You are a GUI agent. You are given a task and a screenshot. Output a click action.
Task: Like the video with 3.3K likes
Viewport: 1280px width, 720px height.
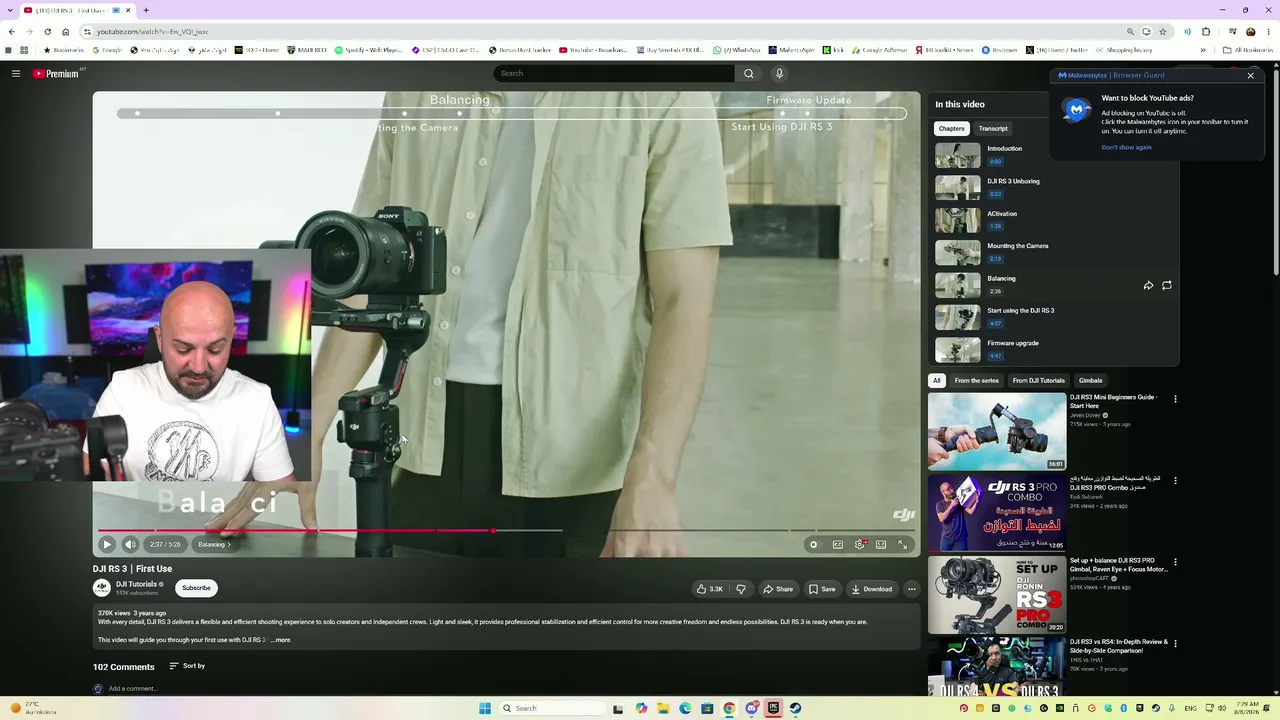pyautogui.click(x=710, y=589)
